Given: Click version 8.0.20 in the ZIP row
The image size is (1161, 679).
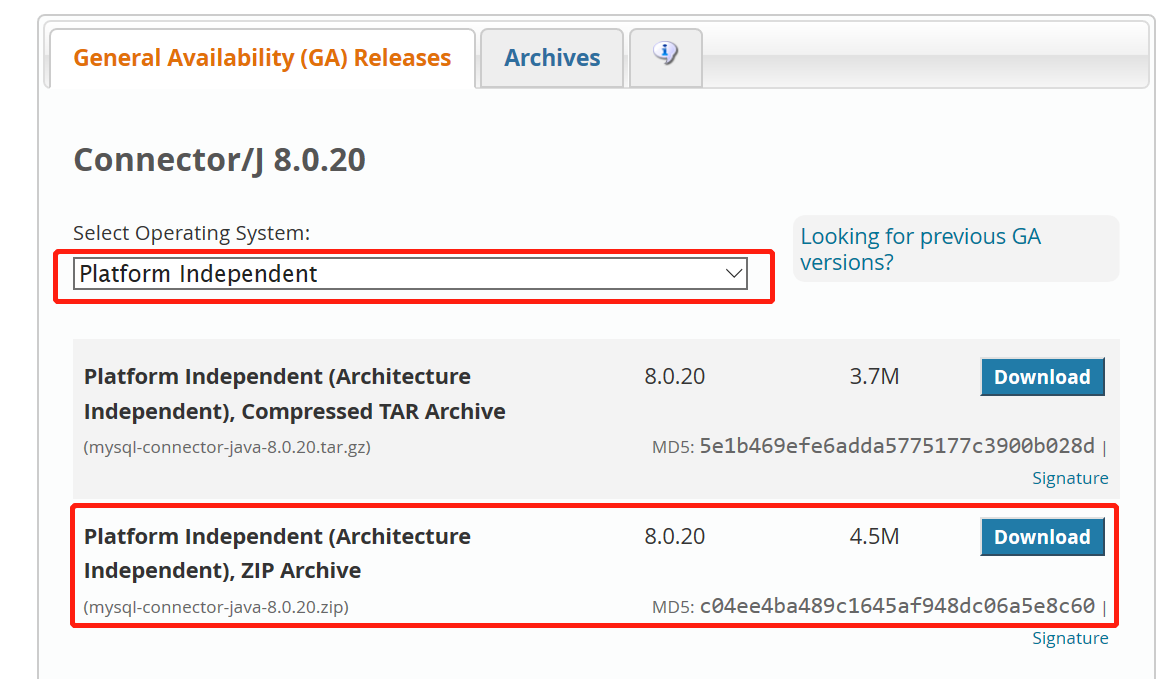Looking at the screenshot, I should tap(675, 536).
